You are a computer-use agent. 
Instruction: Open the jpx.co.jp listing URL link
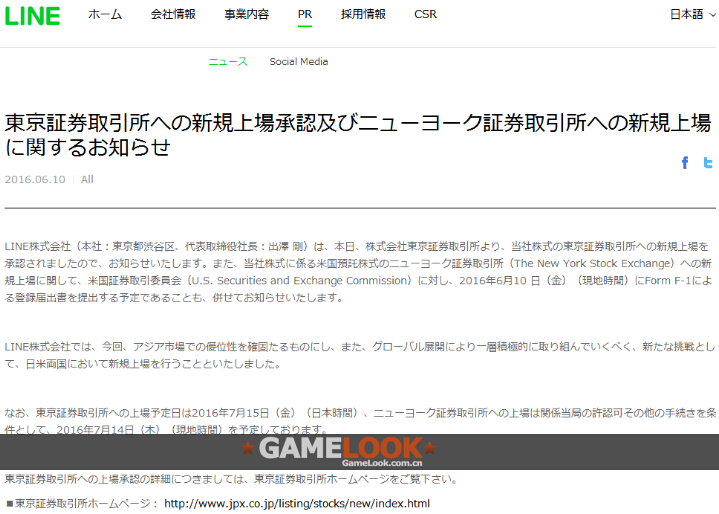pyautogui.click(x=297, y=503)
